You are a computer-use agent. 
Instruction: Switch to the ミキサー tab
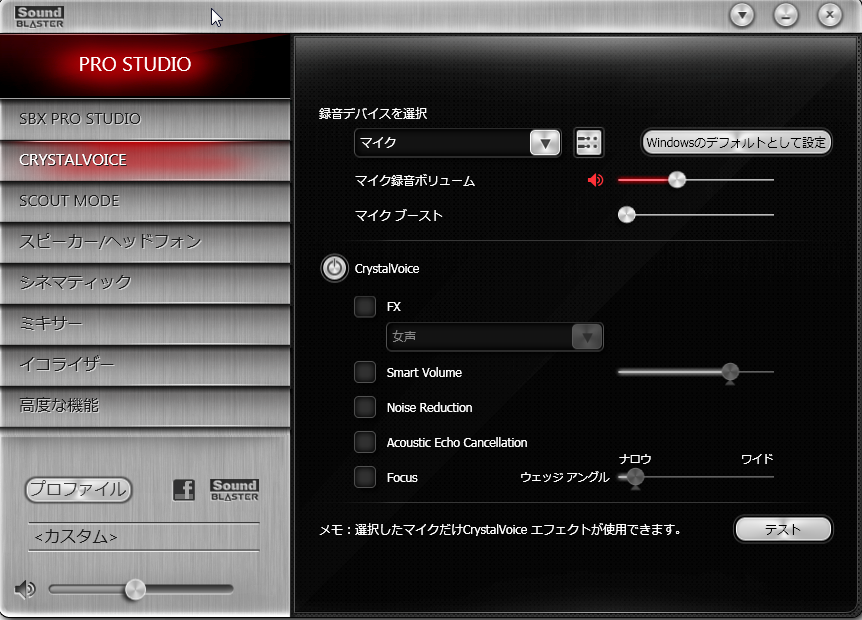coord(145,324)
